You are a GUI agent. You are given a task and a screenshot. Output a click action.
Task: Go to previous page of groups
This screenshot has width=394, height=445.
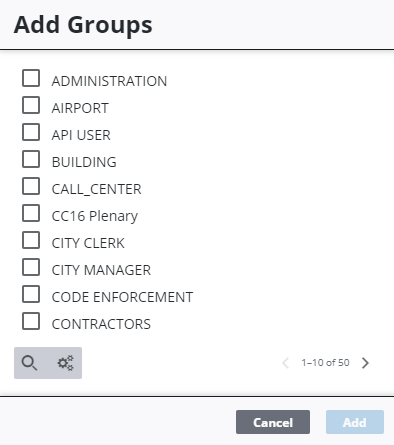pyautogui.click(x=285, y=363)
